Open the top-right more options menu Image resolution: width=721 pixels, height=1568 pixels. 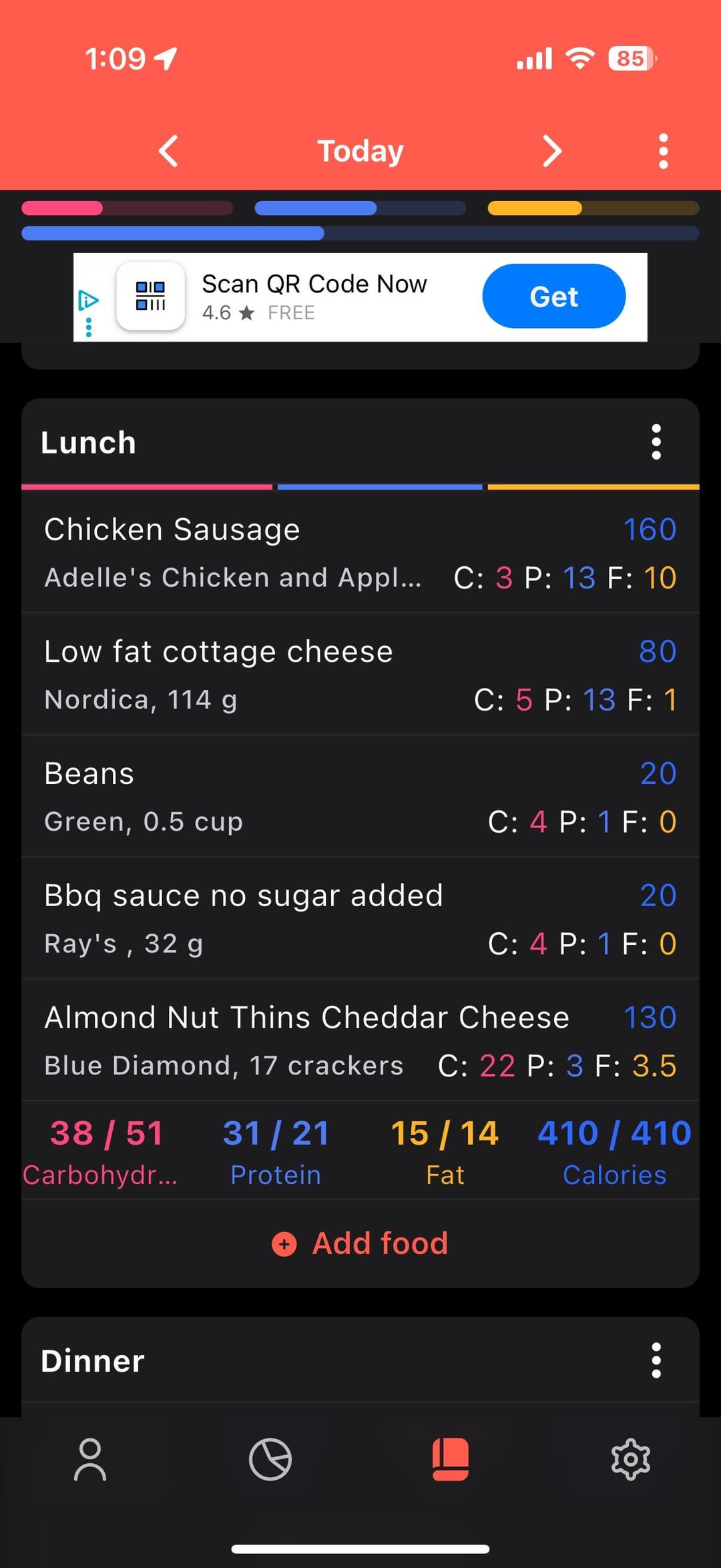click(663, 151)
